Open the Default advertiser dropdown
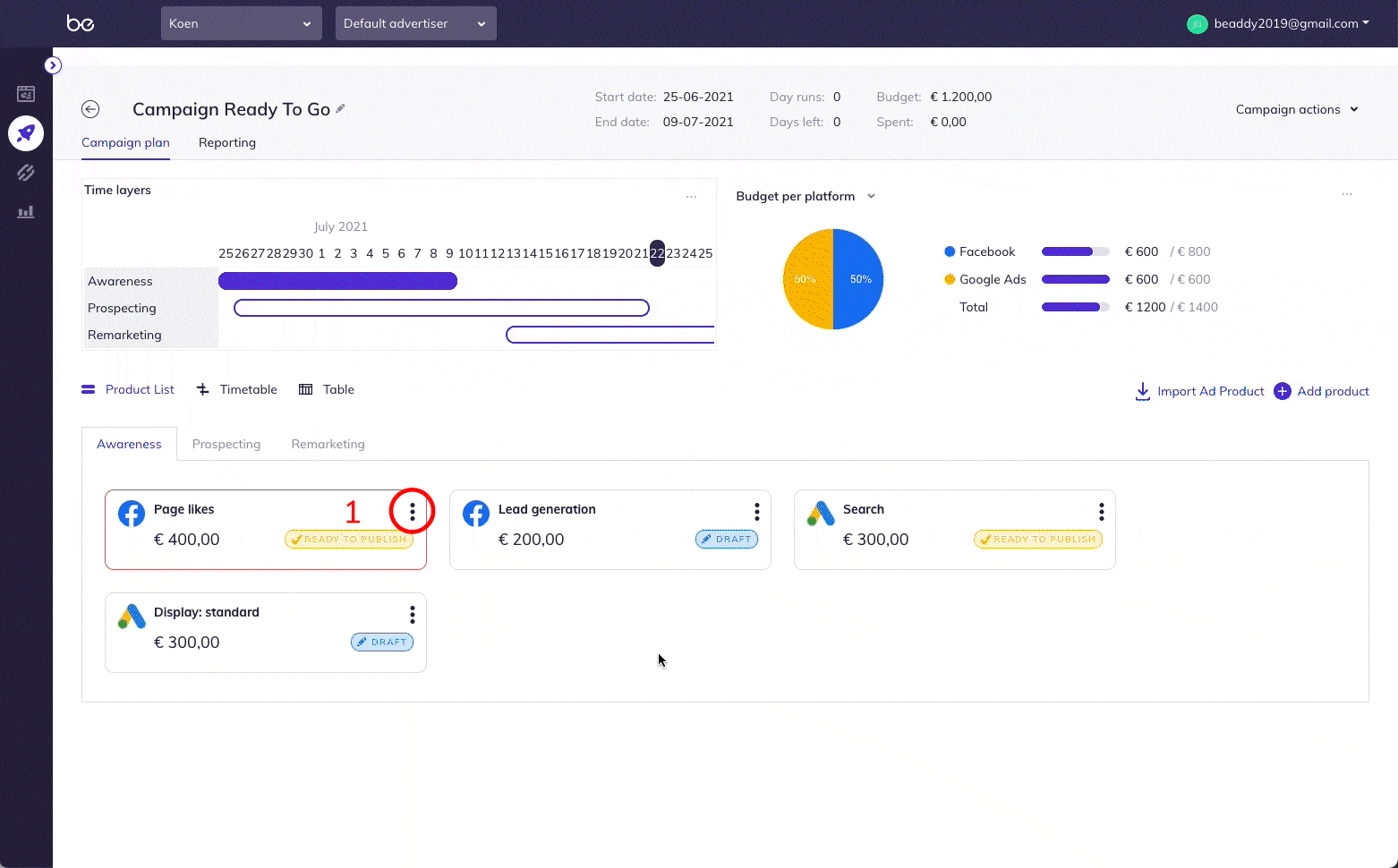Screen dimensions: 1398x868 click(x=416, y=23)
